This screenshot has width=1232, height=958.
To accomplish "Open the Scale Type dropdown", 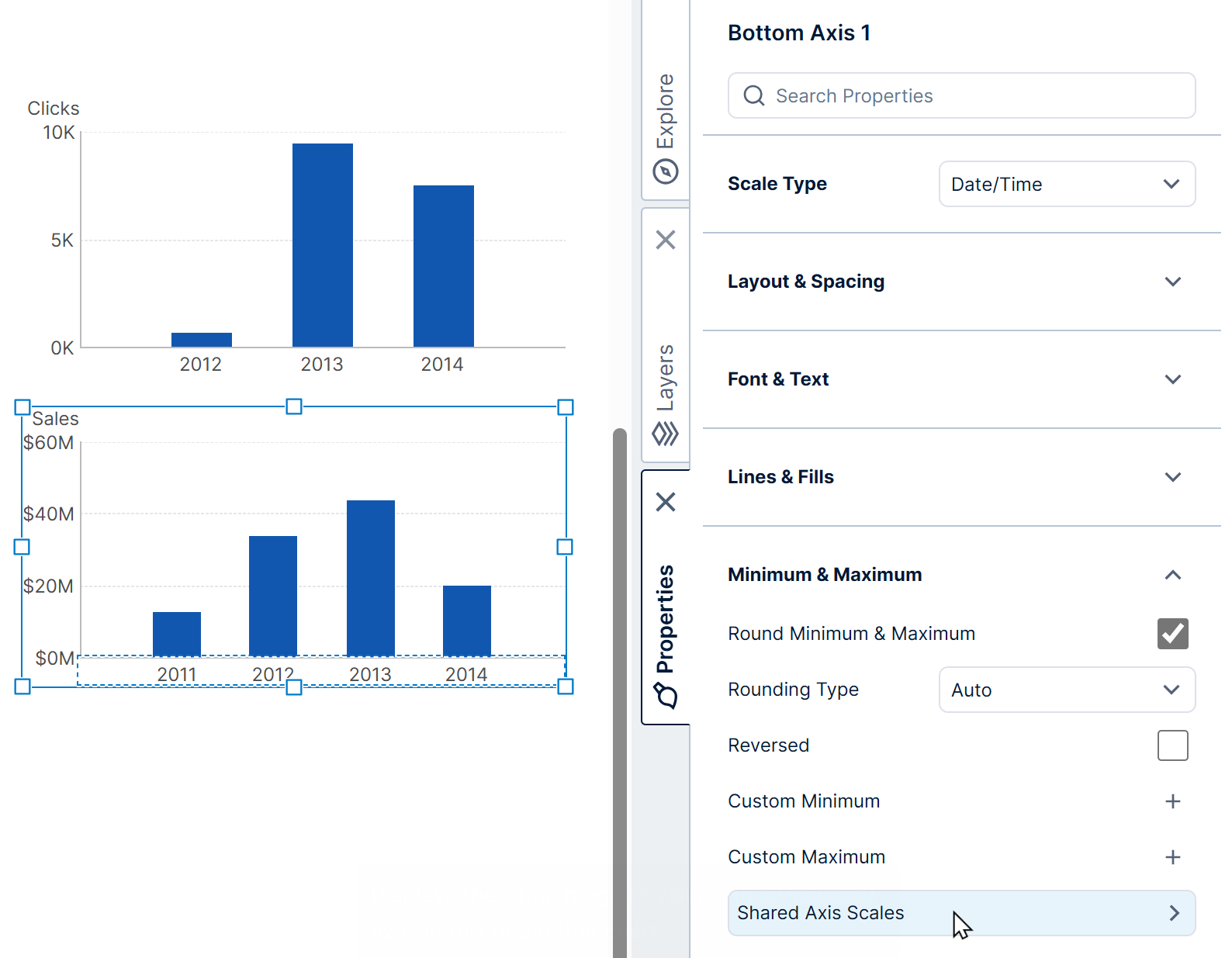I will (x=1067, y=185).
